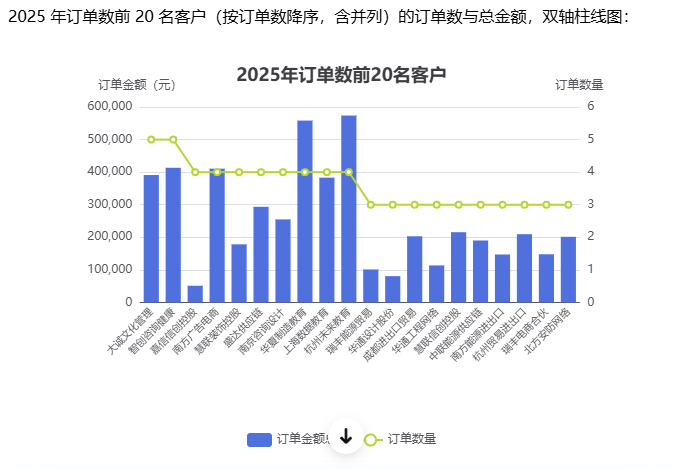The height and width of the screenshot is (469, 679).
Task: Click the line point above 成都进出口贸易
Action: coord(414,204)
